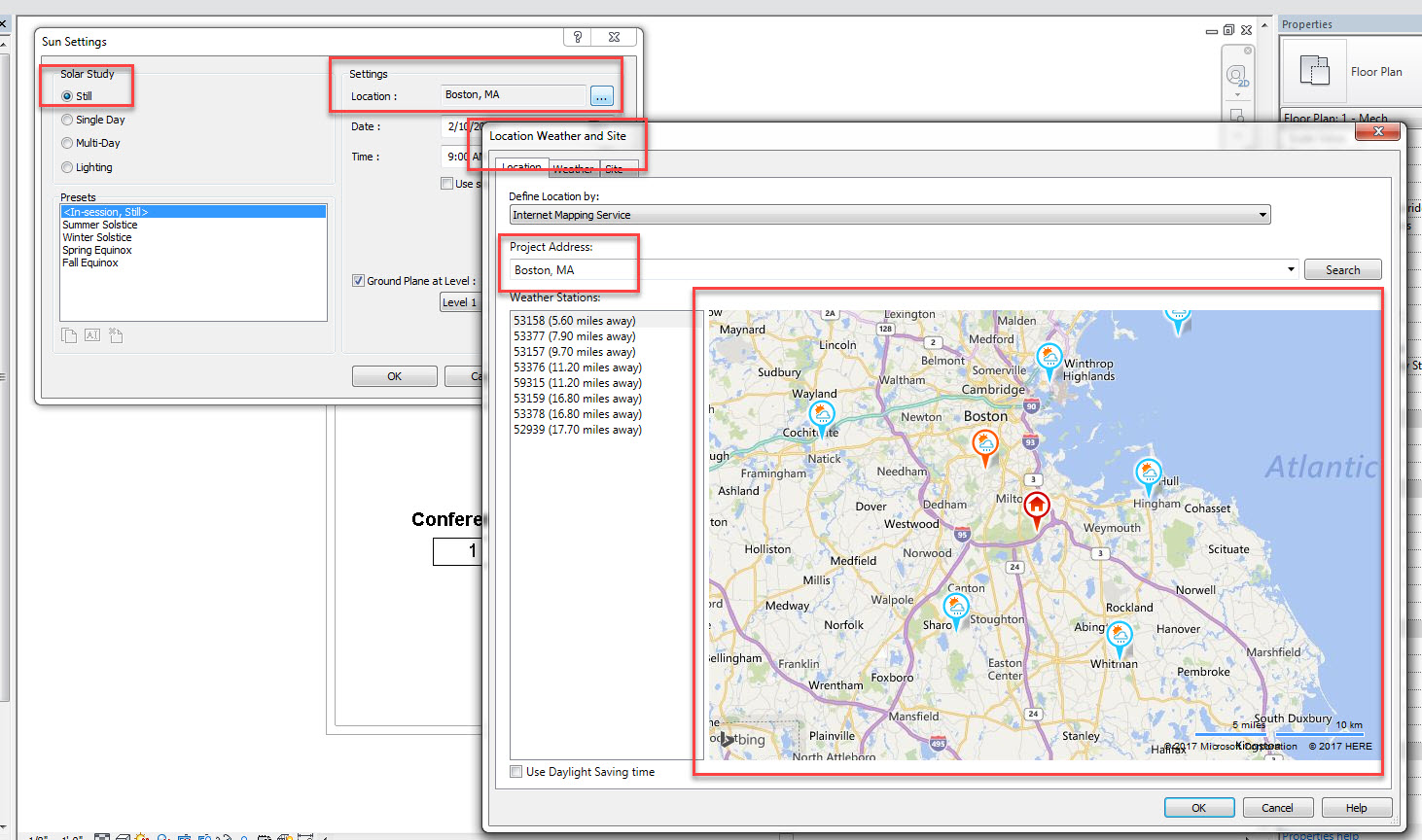Image resolution: width=1422 pixels, height=840 pixels.
Task: Open the 2D navigation wheel icon
Action: point(1236,77)
